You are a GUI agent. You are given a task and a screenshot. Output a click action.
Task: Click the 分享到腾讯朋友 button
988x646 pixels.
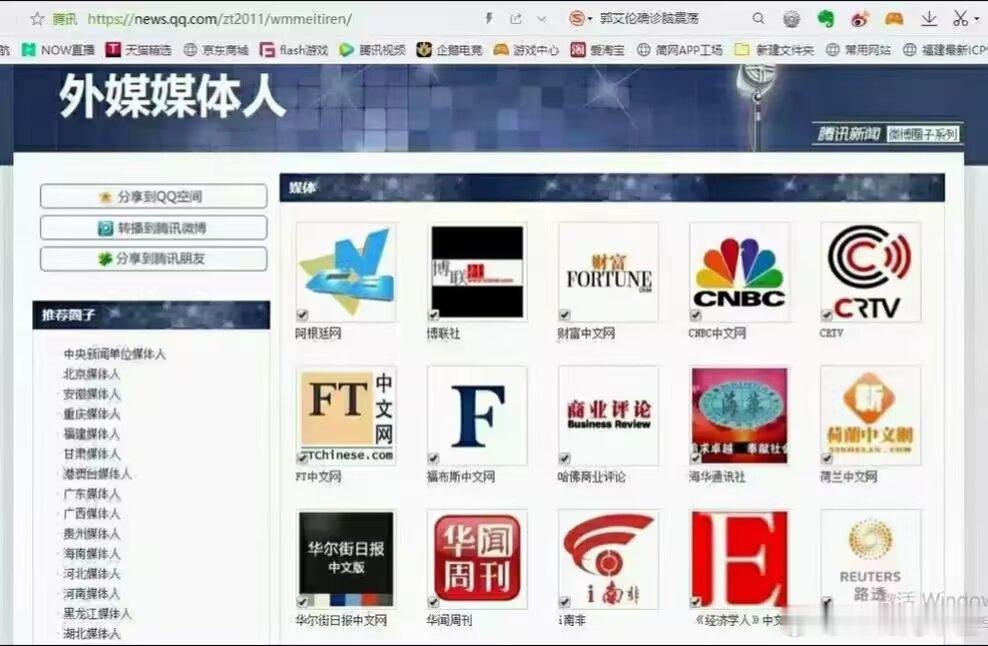point(154,258)
